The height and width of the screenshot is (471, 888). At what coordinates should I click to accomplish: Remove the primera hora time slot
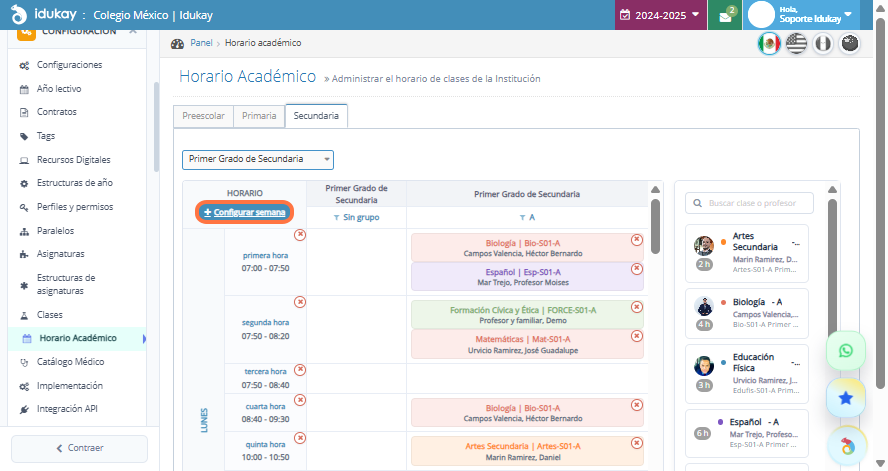point(300,234)
